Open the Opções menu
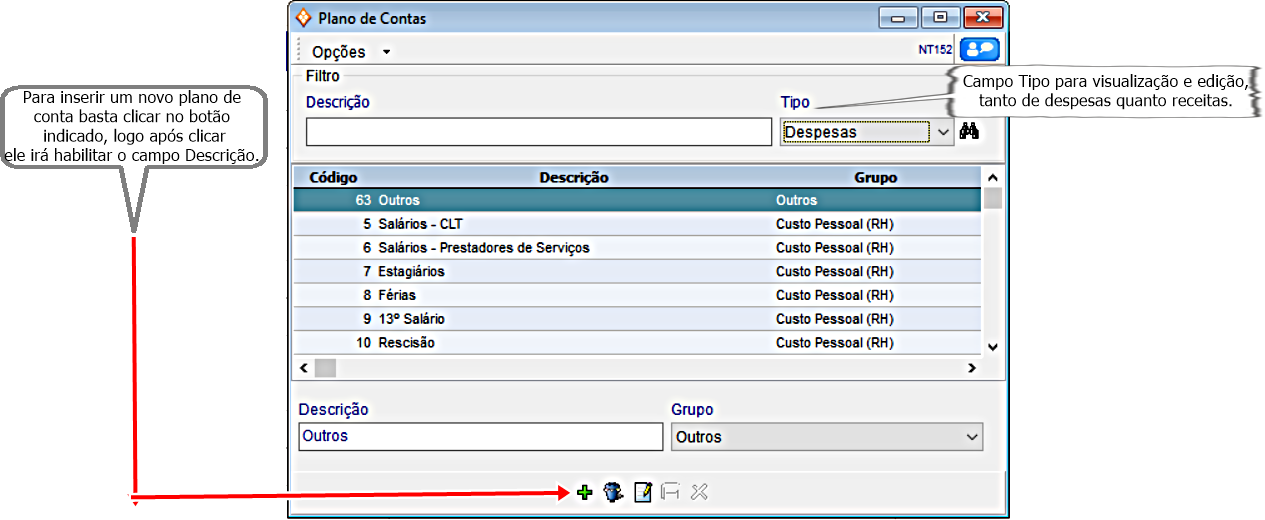Screen dimensions: 1265x520 (338, 52)
